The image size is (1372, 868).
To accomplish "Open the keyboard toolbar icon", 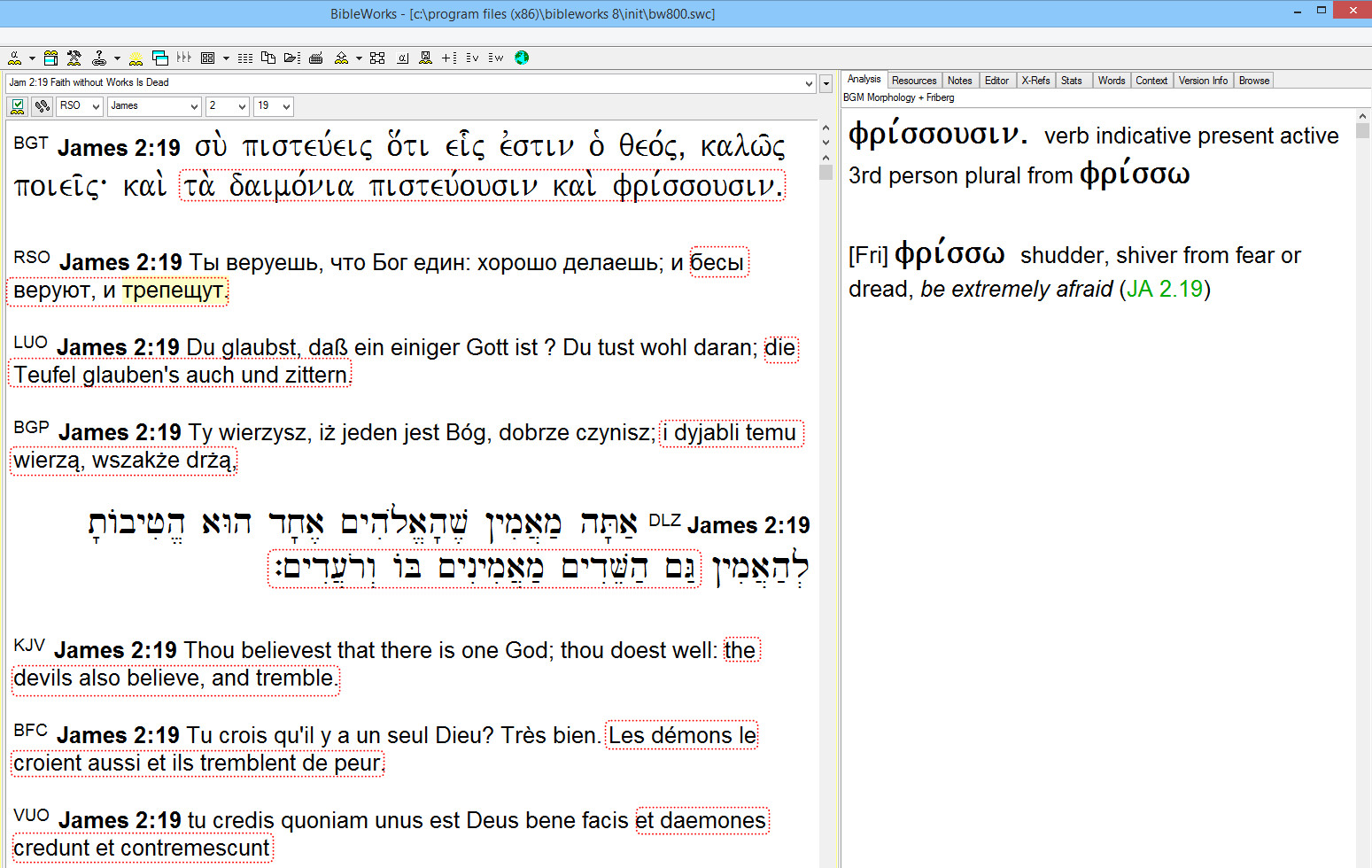I will click(316, 58).
